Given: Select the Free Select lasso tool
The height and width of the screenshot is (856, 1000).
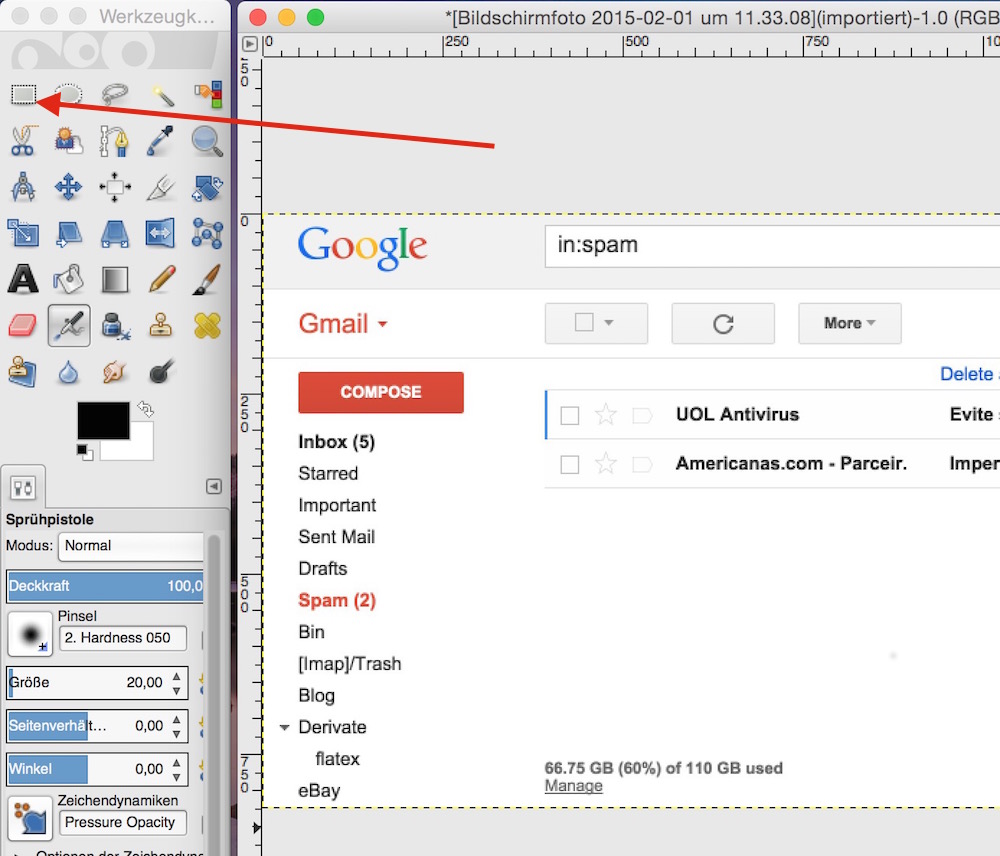Looking at the screenshot, I should [x=115, y=95].
